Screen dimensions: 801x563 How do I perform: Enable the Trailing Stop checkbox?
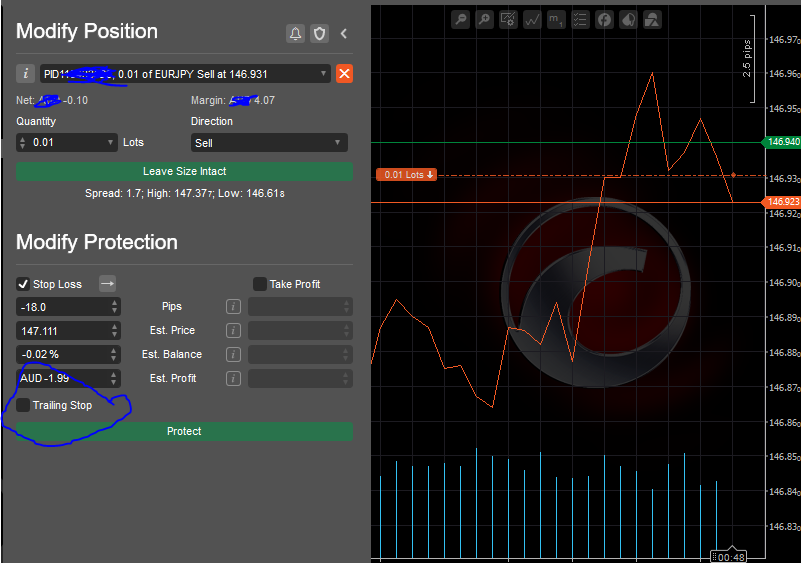23,405
